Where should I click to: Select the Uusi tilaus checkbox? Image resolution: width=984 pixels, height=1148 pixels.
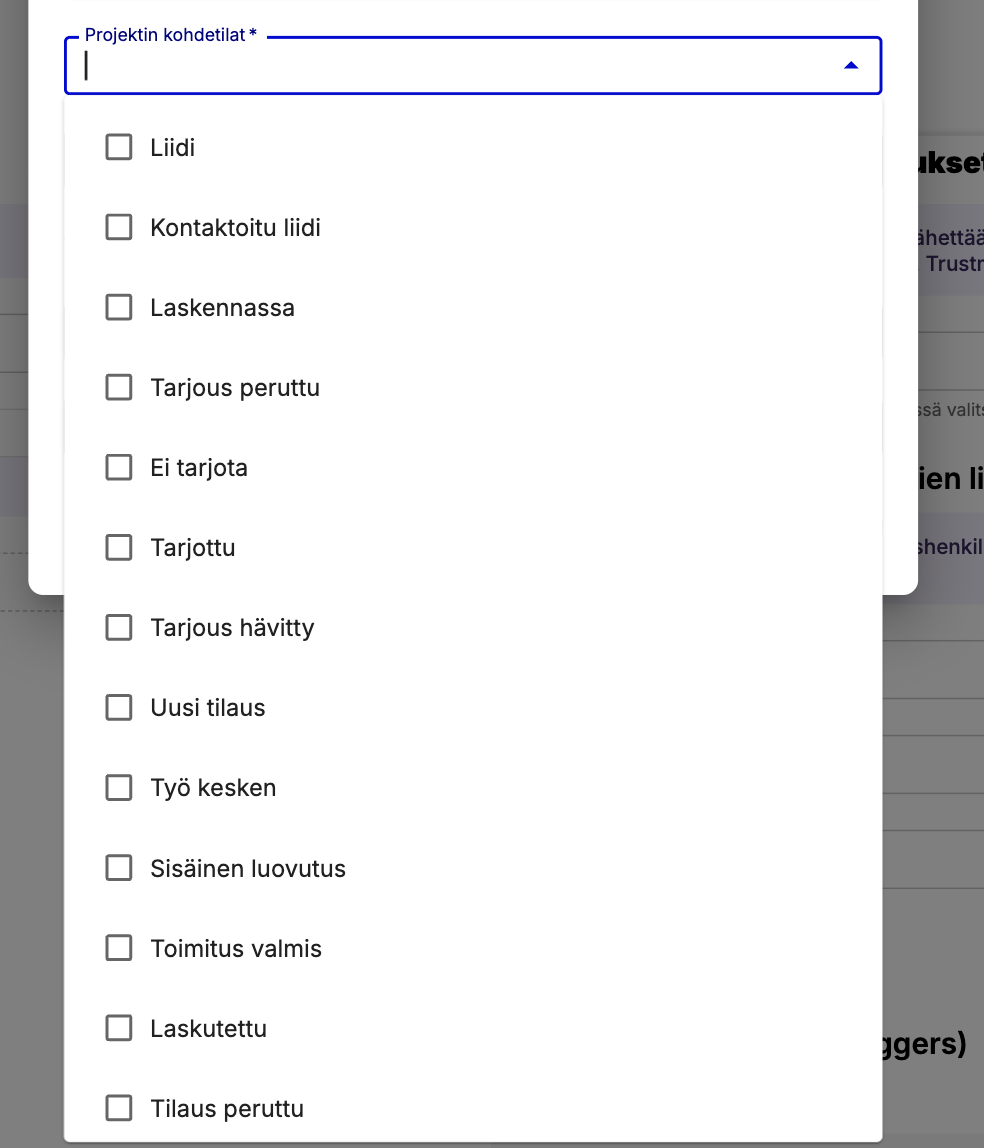119,708
